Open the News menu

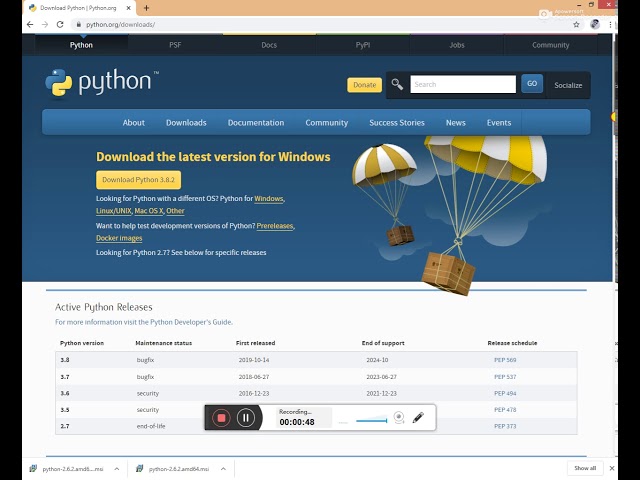[x=456, y=122]
